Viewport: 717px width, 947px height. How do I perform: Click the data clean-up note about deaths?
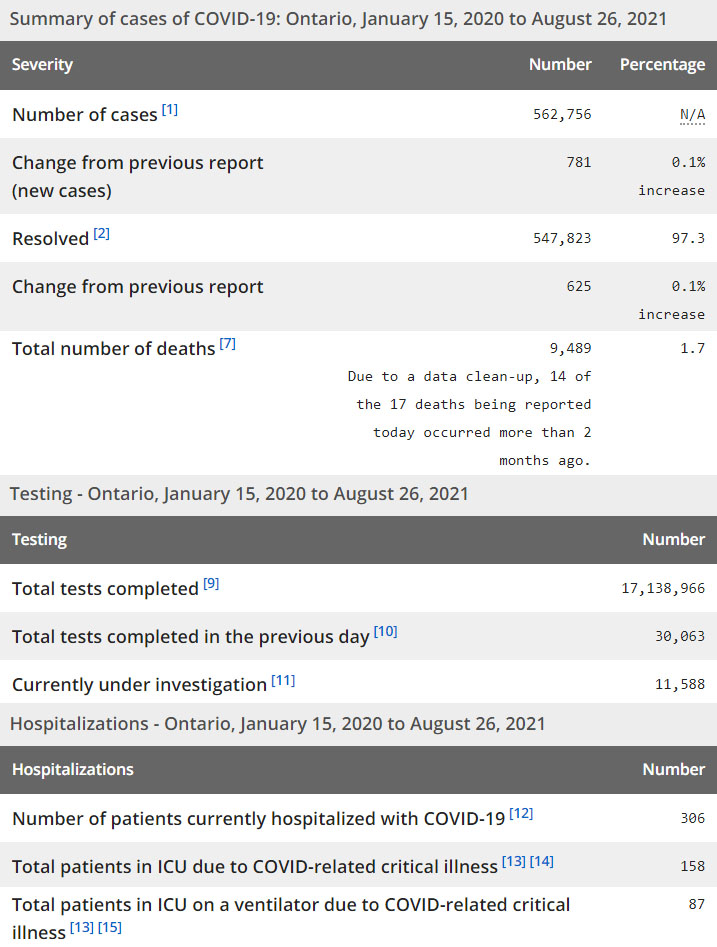pos(470,418)
